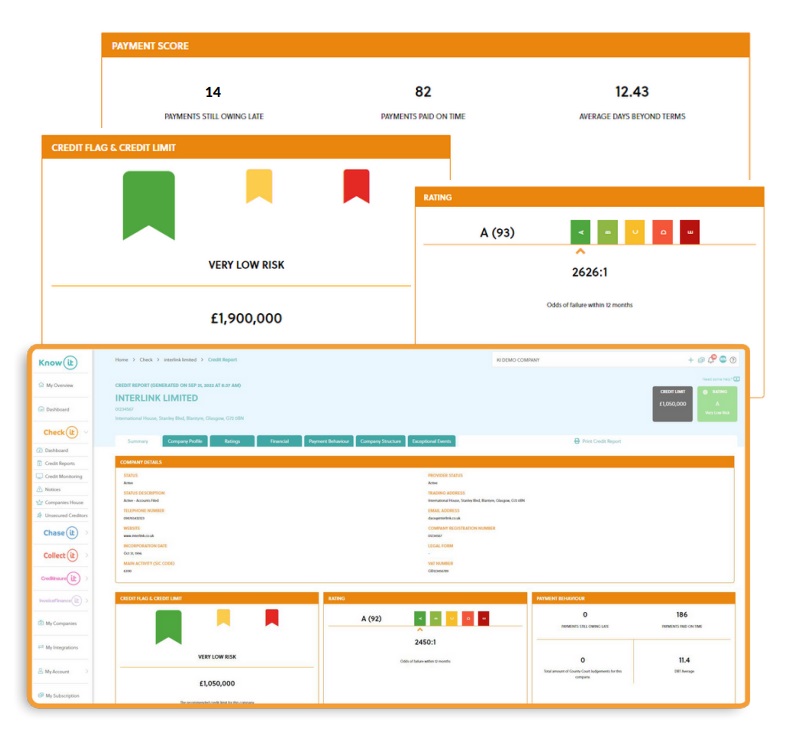This screenshot has height=756, width=785.
Task: Collapse the Check-it sidebar section chevron
Action: (86, 432)
